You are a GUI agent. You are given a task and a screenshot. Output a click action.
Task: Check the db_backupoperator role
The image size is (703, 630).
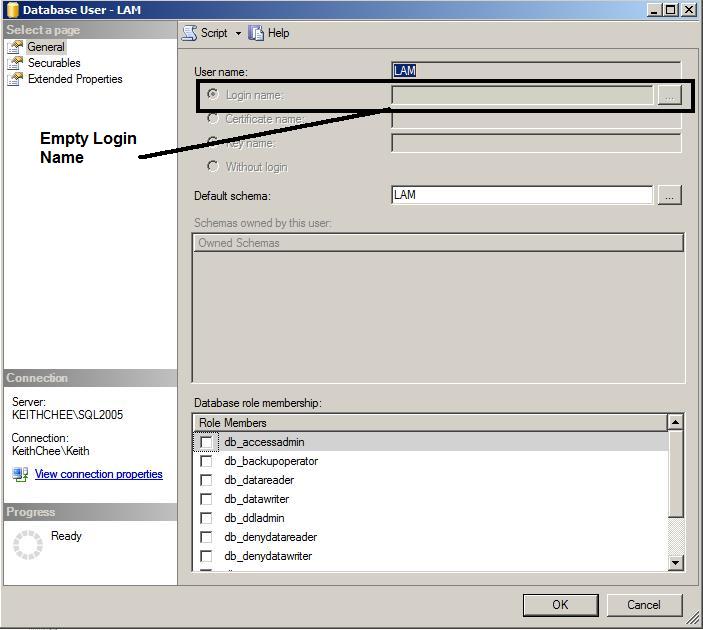[206, 461]
